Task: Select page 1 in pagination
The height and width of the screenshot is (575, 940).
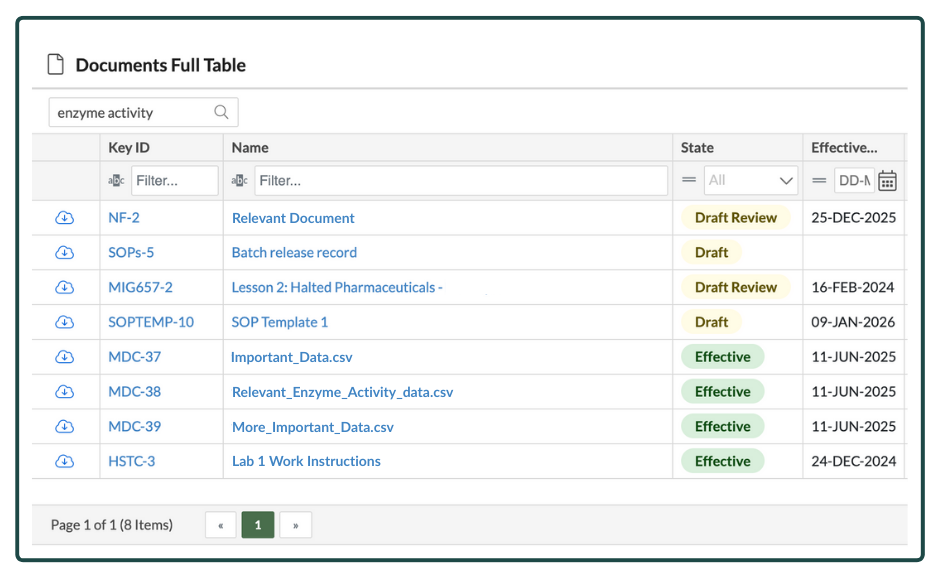Action: (x=257, y=525)
